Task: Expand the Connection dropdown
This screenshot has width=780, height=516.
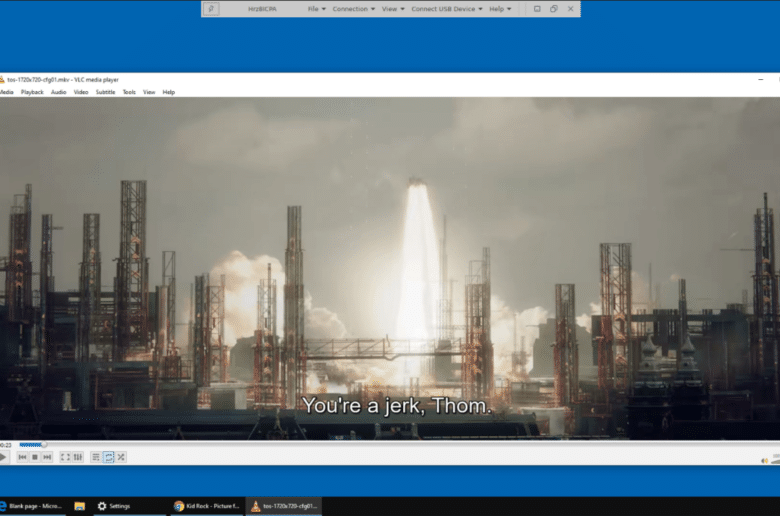Action: tap(354, 9)
